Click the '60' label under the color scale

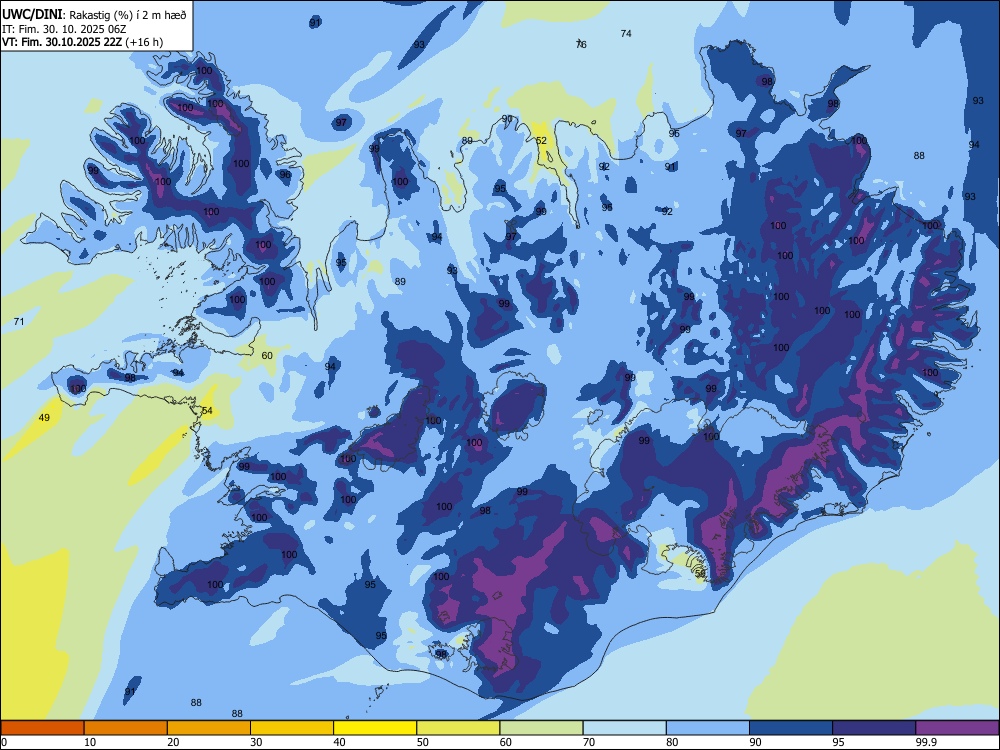pyautogui.click(x=506, y=742)
